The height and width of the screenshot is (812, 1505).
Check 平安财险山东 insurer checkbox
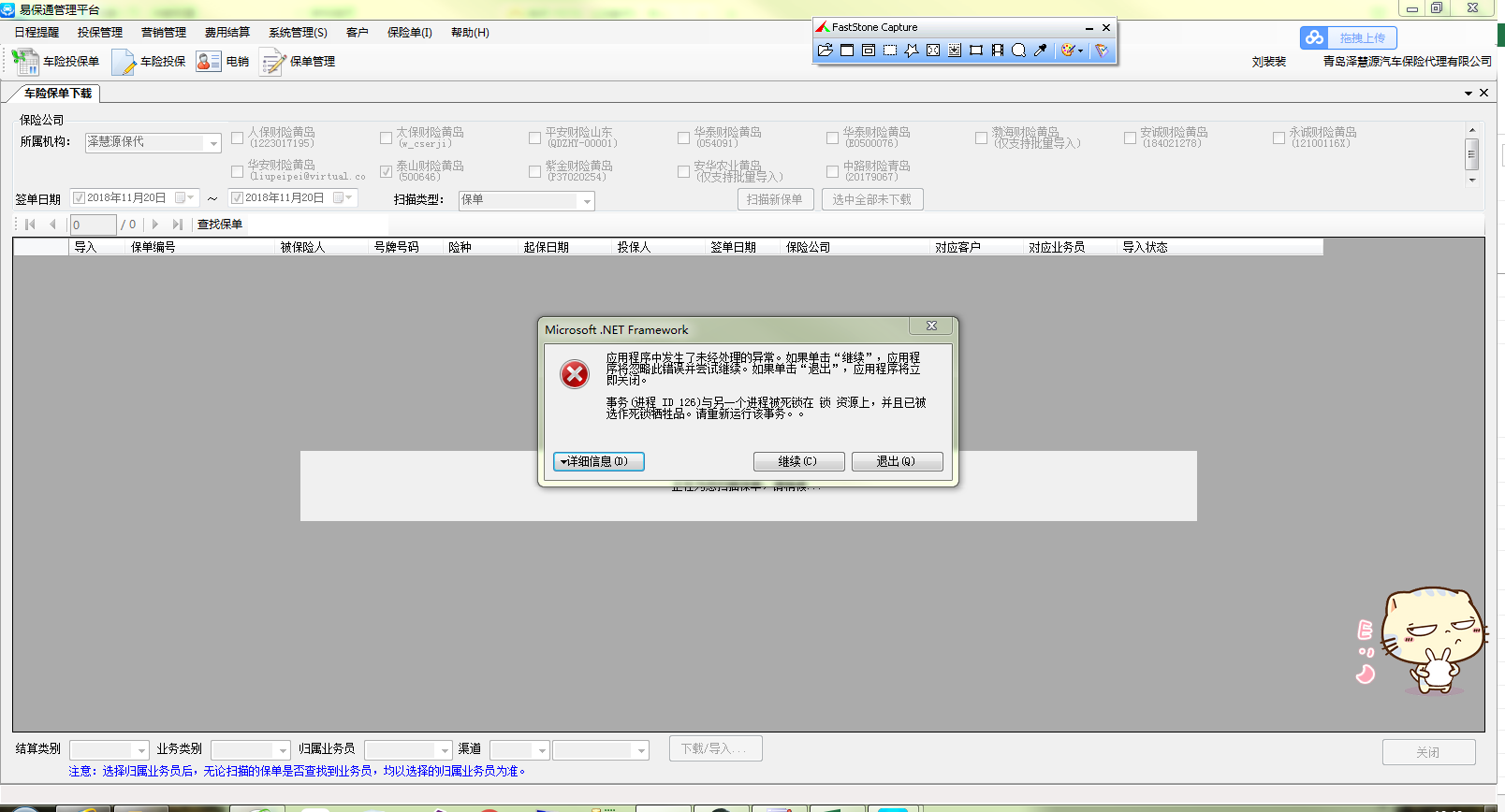coord(535,138)
